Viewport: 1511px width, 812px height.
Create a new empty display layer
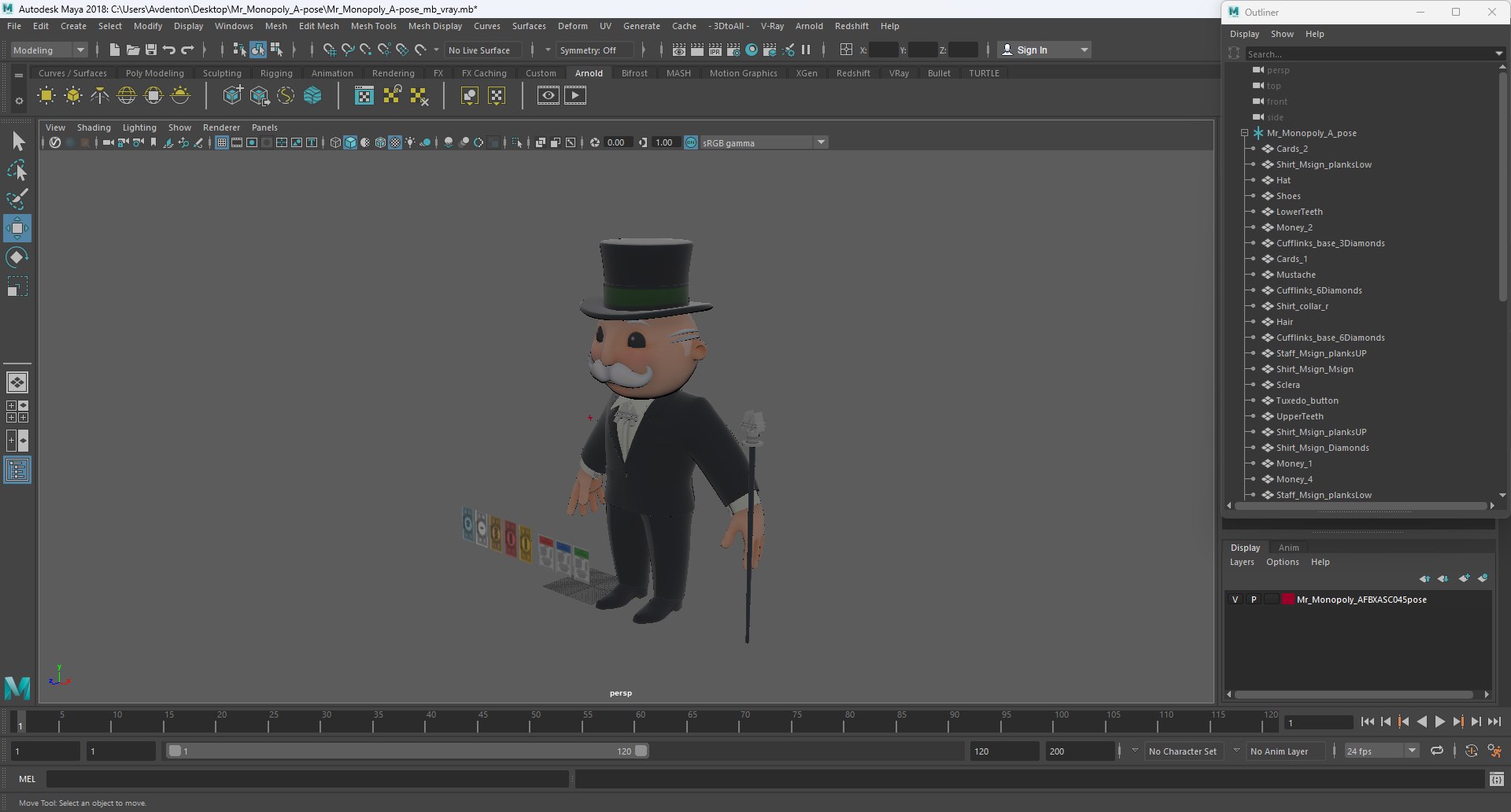tap(1464, 578)
